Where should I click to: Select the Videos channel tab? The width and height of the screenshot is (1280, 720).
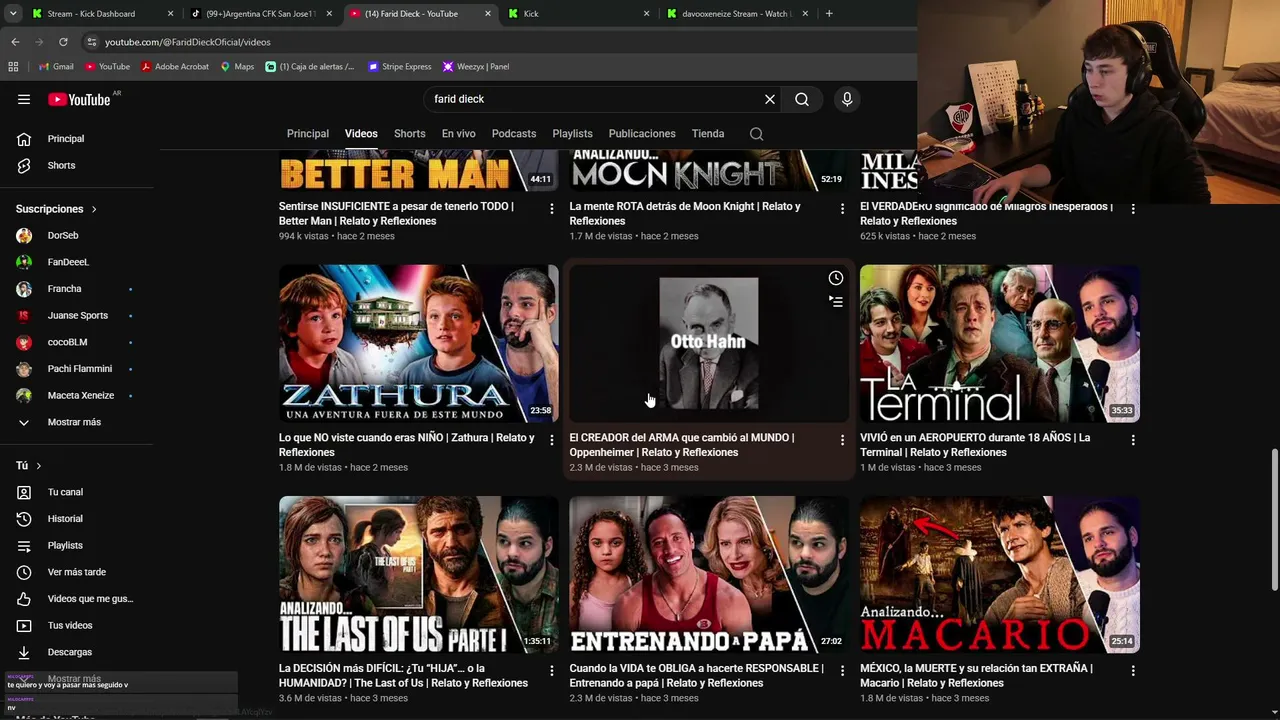(361, 134)
